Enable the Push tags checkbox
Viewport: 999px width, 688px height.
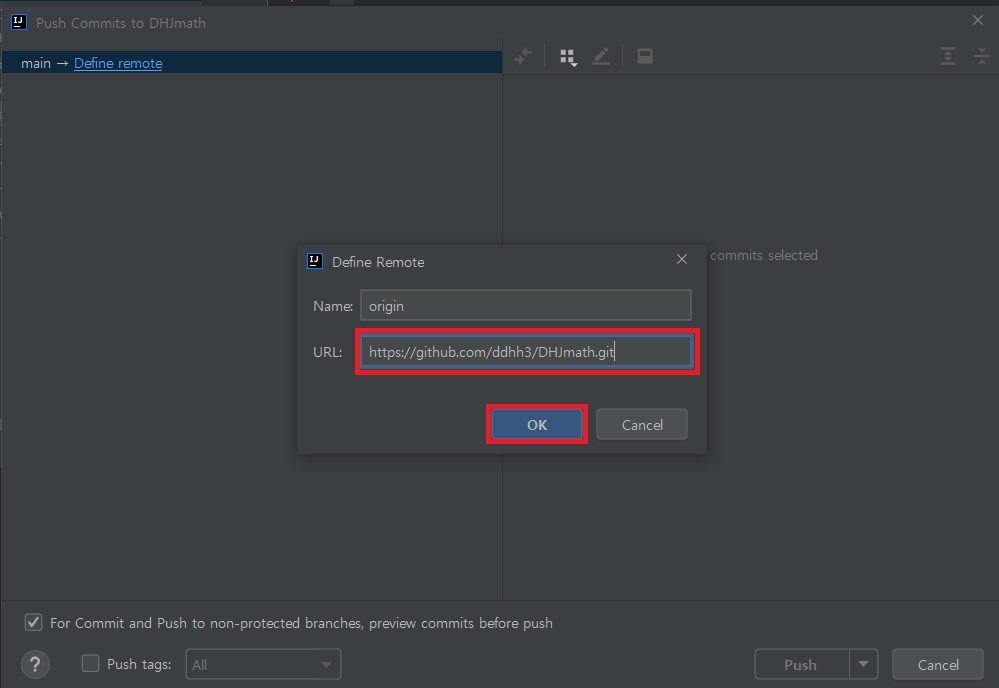pos(90,664)
